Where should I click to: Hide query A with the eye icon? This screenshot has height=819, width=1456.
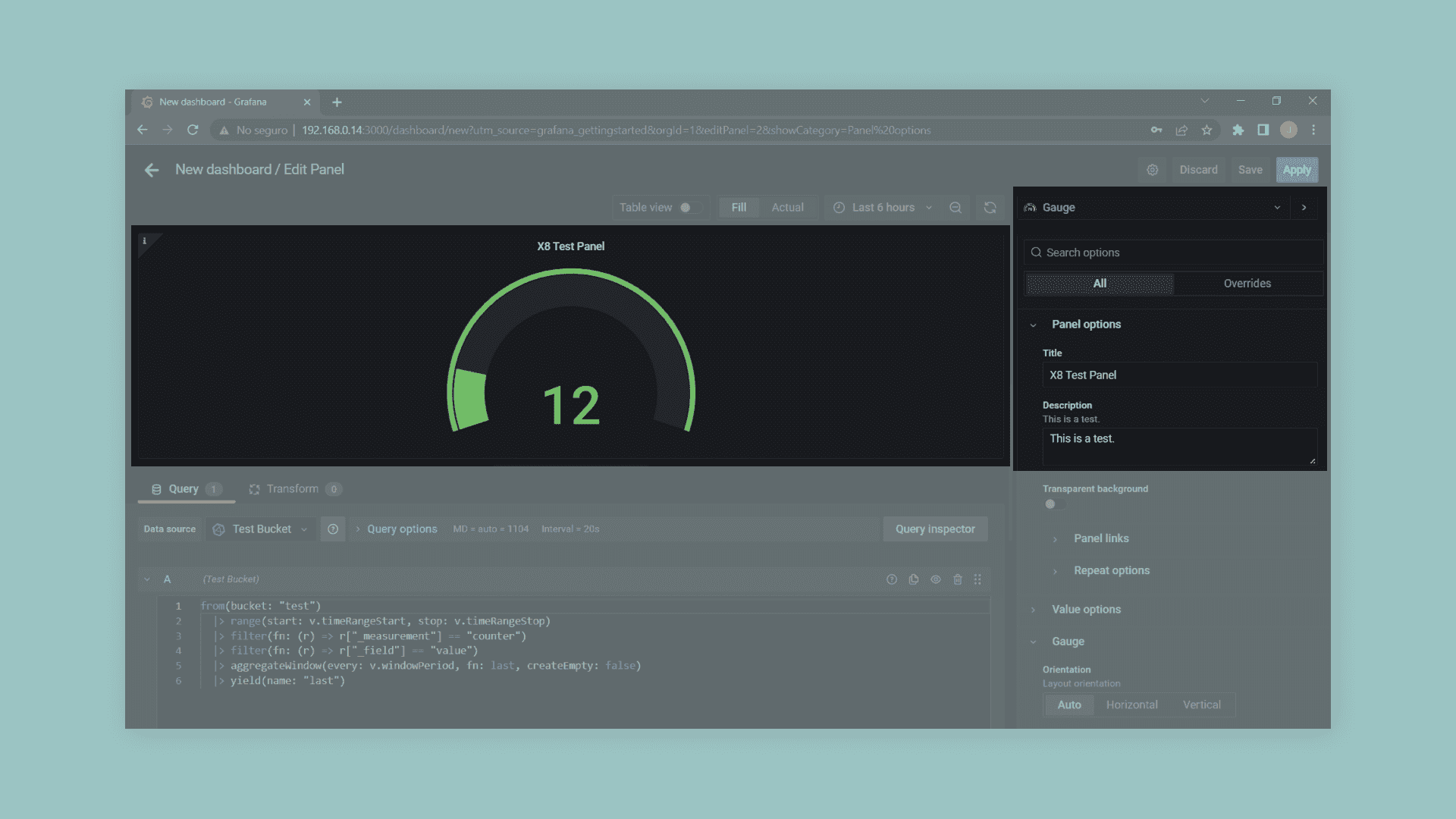(x=936, y=579)
